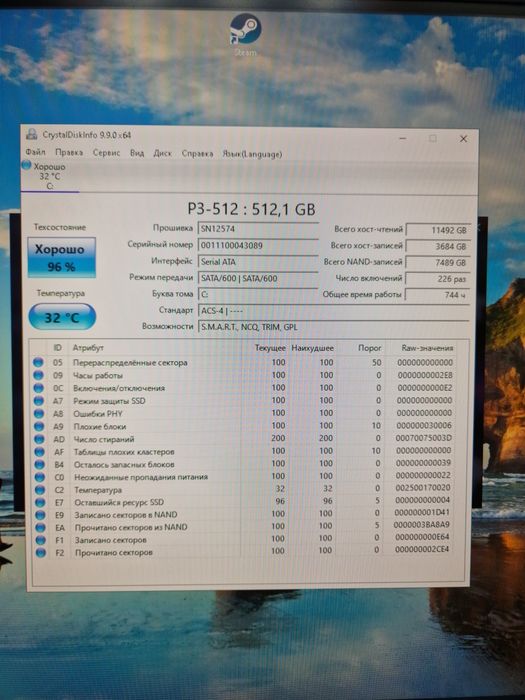Image resolution: width=525 pixels, height=700 pixels.
Task: Click the Raw-значения column header
Action: [427, 348]
